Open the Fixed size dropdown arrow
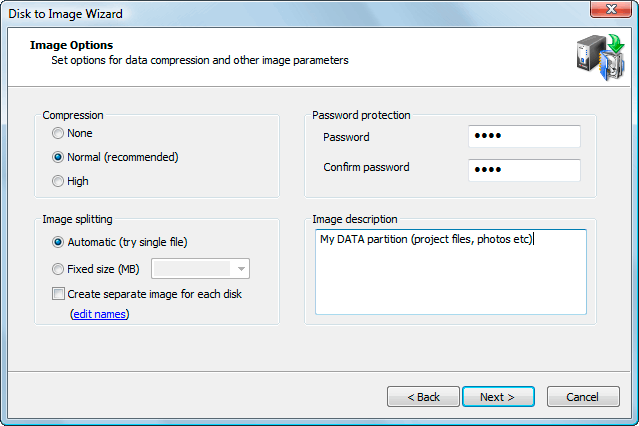639x426 pixels. pos(241,269)
